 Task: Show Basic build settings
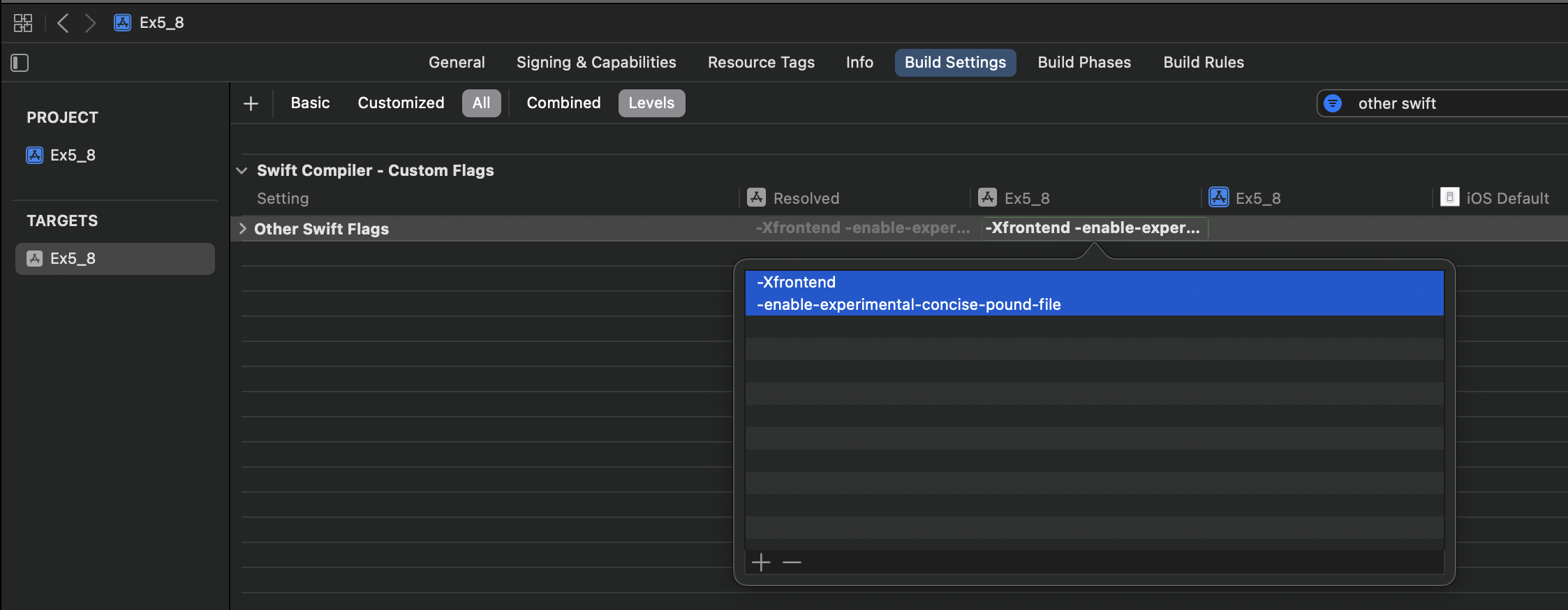click(310, 103)
